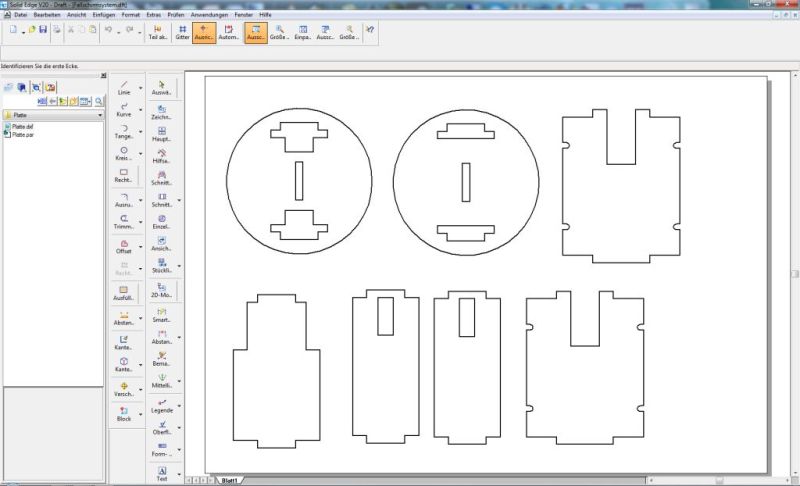Toggle the highlighted Ausrichten button beside Gitter
800x486 pixels.
click(204, 32)
